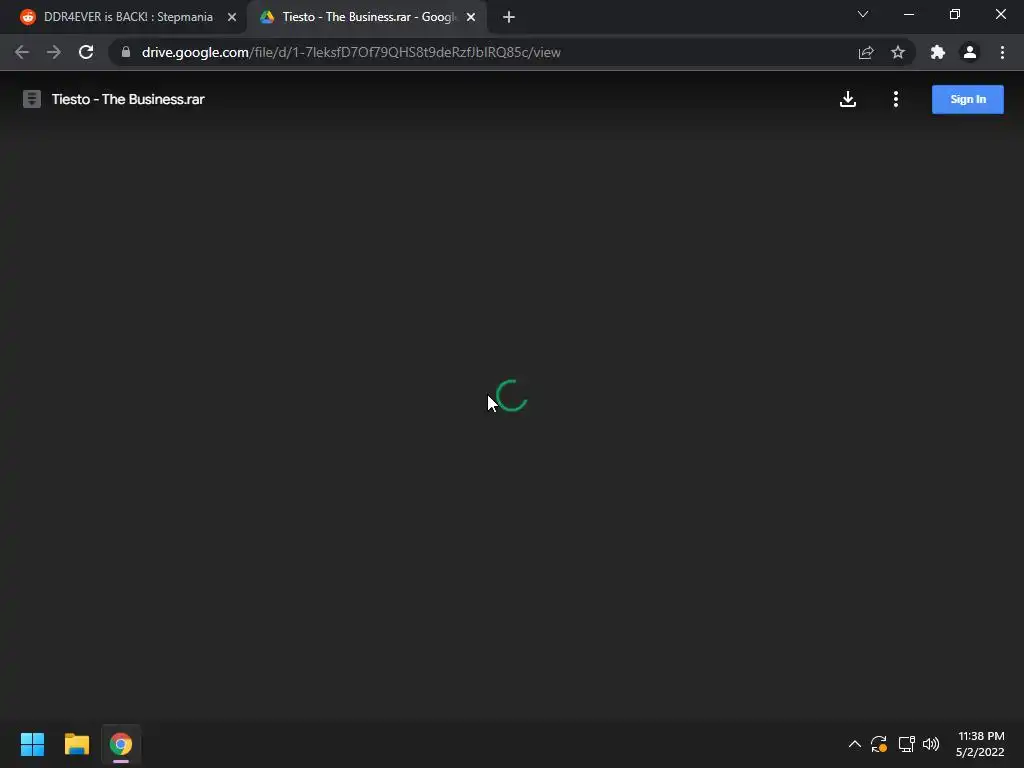This screenshot has height=768, width=1024.
Task: Share this page from the address bar
Action: [x=866, y=52]
